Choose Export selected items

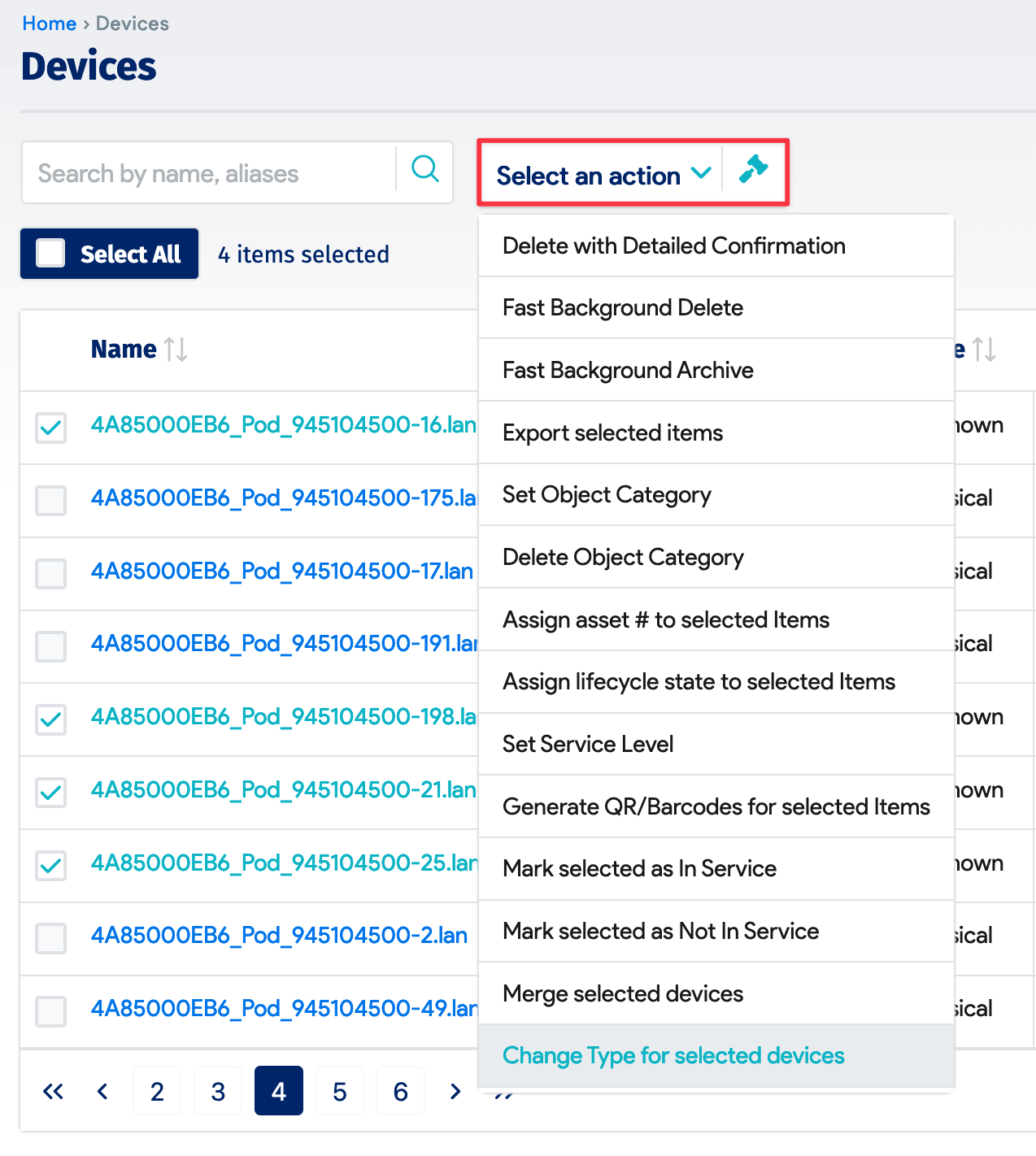[x=612, y=432]
